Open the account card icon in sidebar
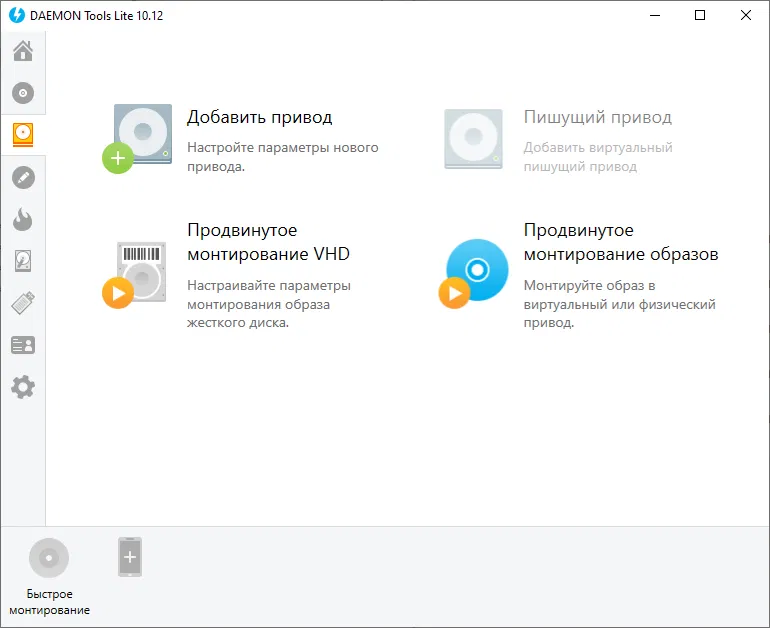The height and width of the screenshot is (628, 770). point(23,345)
